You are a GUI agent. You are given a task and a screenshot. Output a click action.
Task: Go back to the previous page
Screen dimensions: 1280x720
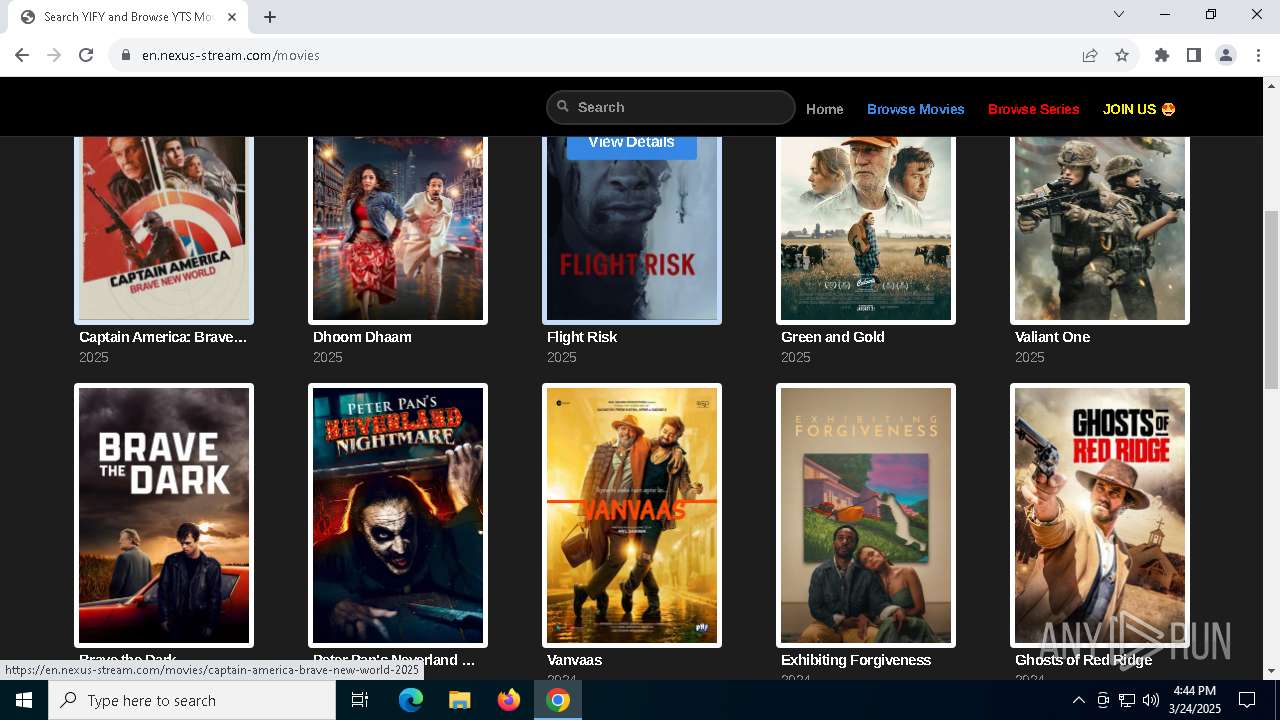click(x=22, y=55)
